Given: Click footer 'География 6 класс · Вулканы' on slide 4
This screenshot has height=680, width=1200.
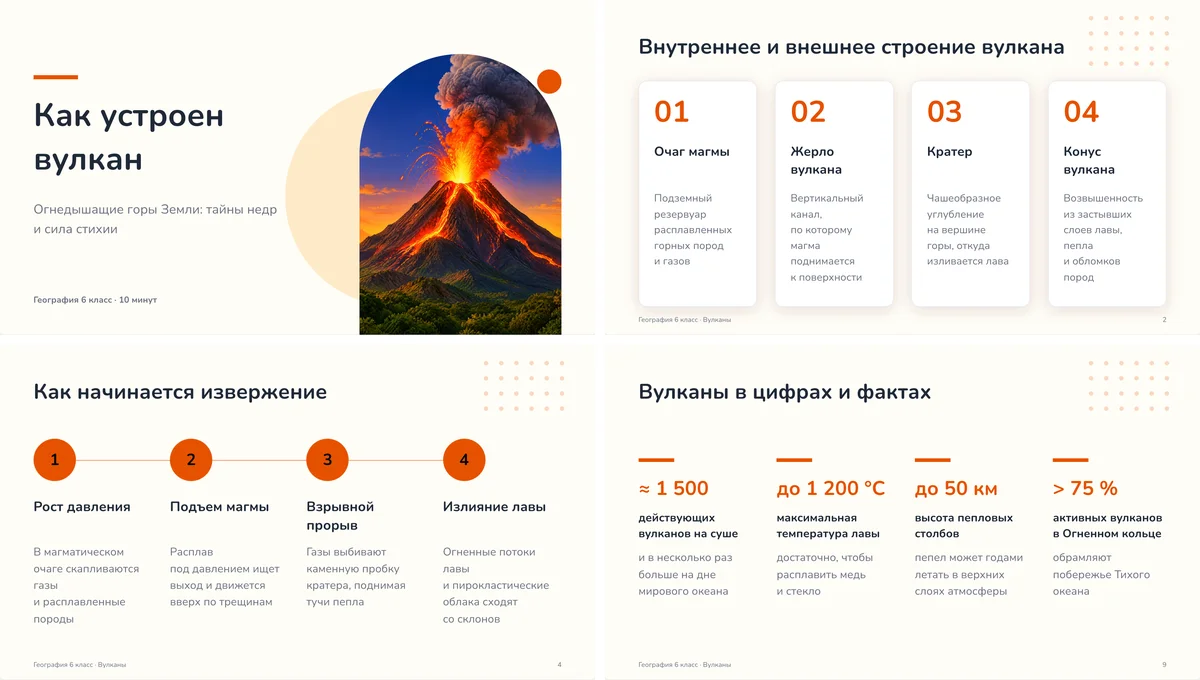Looking at the screenshot, I should click(x=80, y=665).
